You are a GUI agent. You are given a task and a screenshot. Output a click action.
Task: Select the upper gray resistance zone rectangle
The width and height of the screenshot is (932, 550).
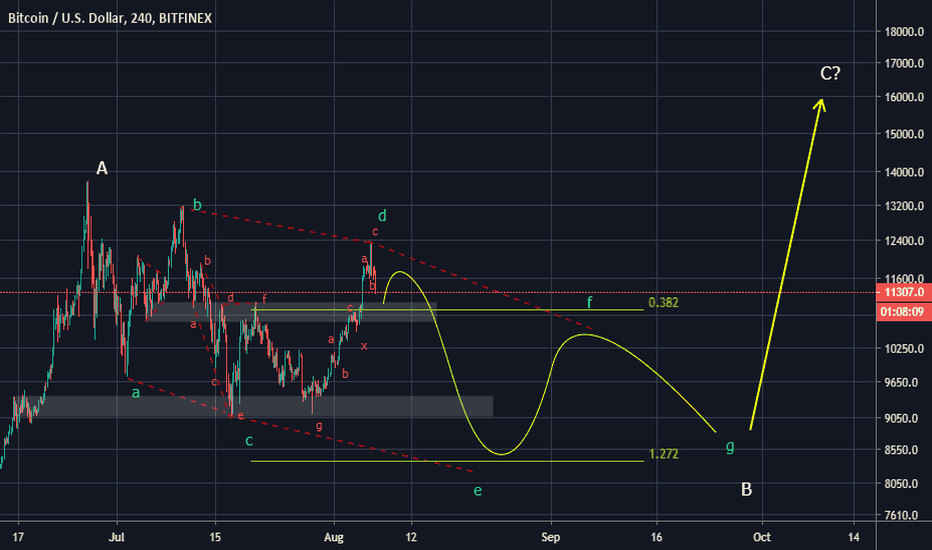point(291,312)
